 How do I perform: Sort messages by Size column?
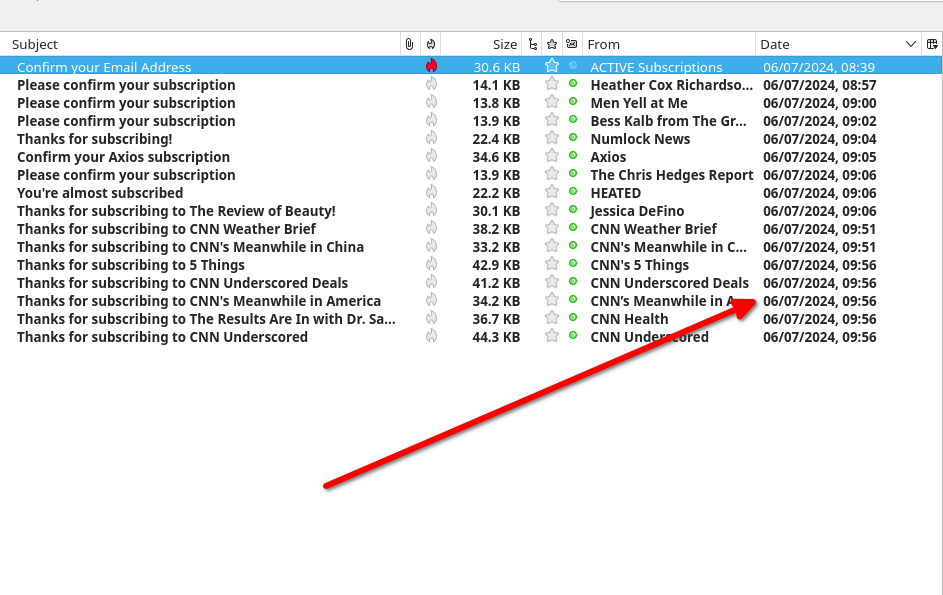point(505,45)
